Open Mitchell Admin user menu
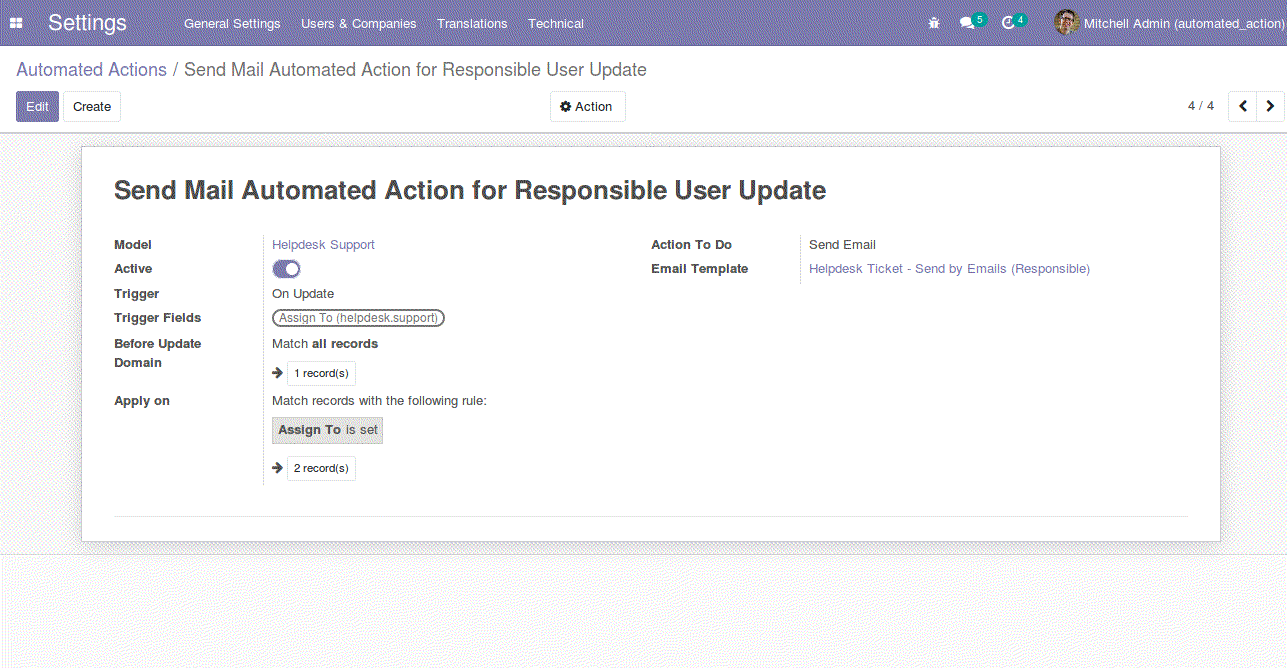 tap(1168, 23)
